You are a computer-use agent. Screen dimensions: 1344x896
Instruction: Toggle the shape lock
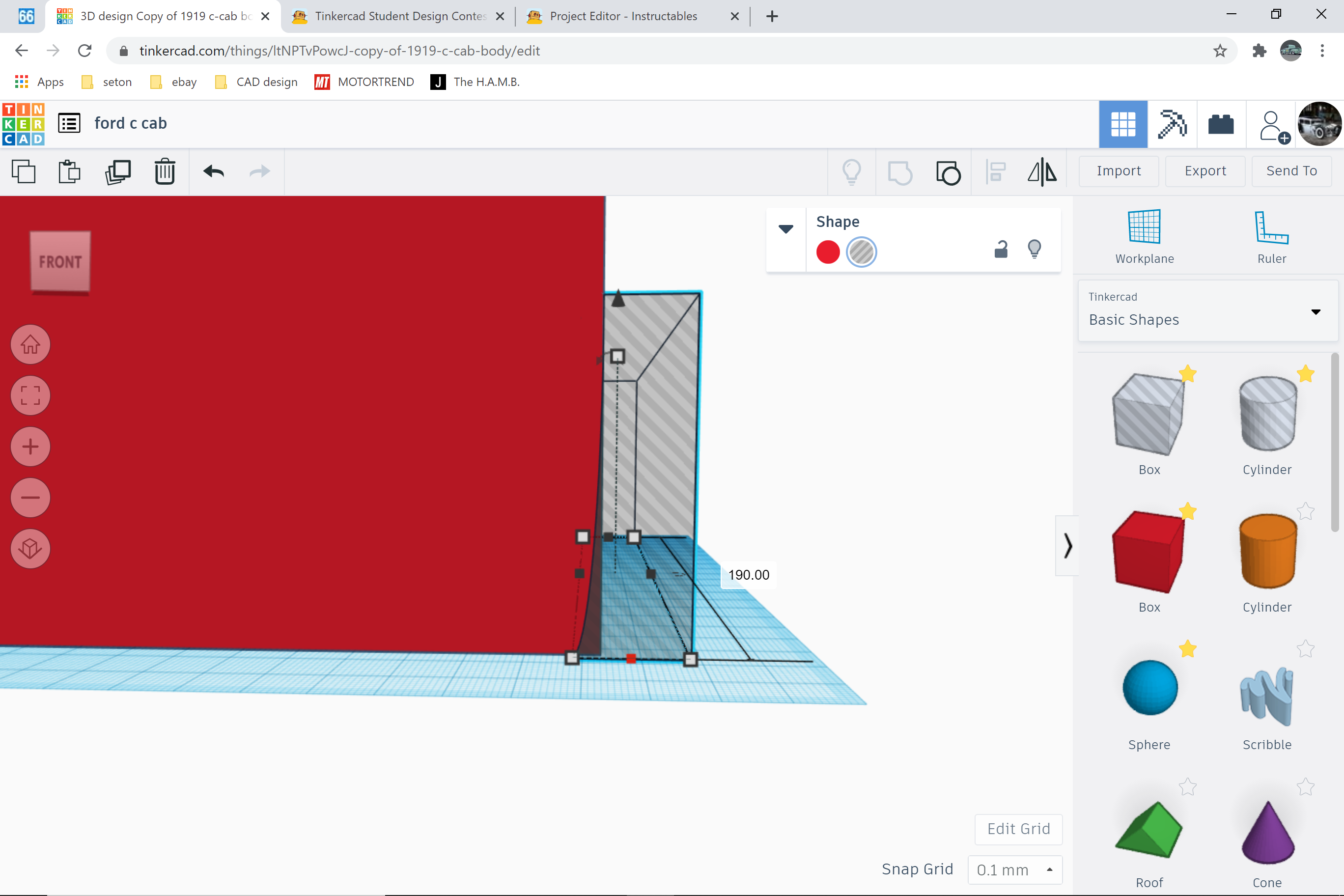(x=1001, y=250)
